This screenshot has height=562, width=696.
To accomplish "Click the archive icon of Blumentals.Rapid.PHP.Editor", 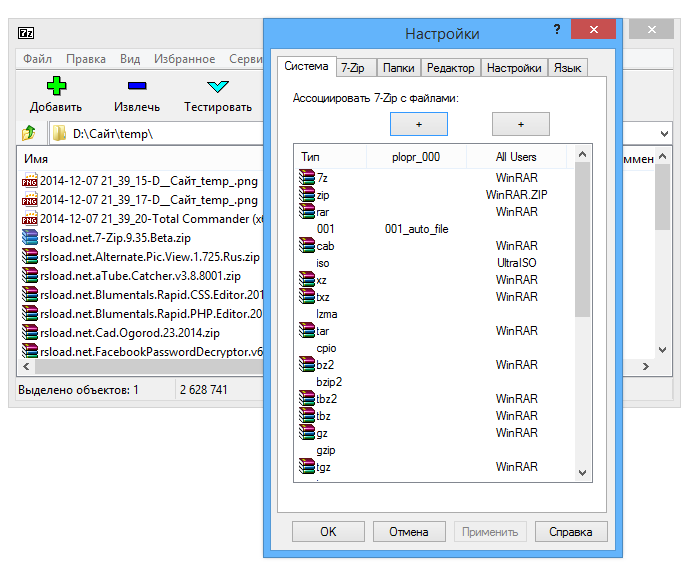I will pos(30,313).
